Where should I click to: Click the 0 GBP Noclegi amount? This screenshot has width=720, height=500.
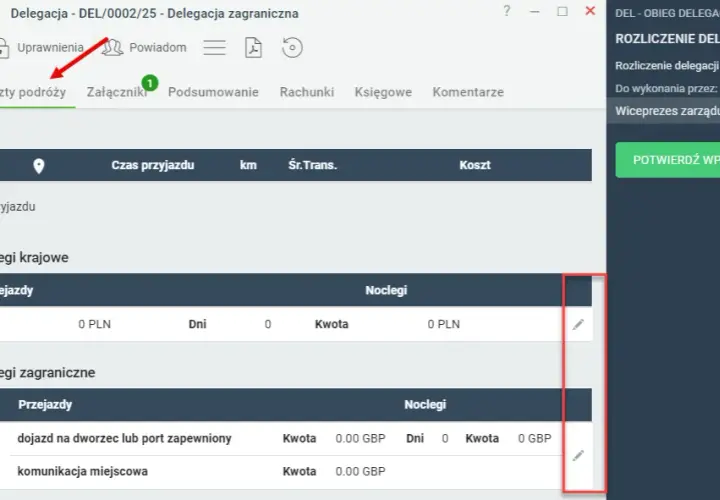click(534, 438)
